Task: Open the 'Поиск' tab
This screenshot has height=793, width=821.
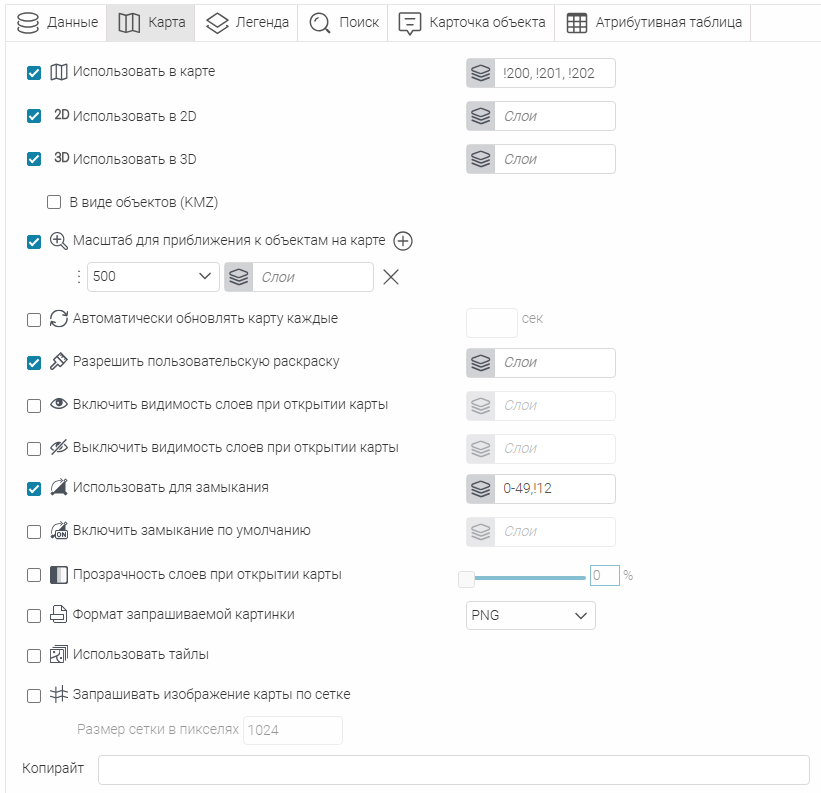Action: 342,22
